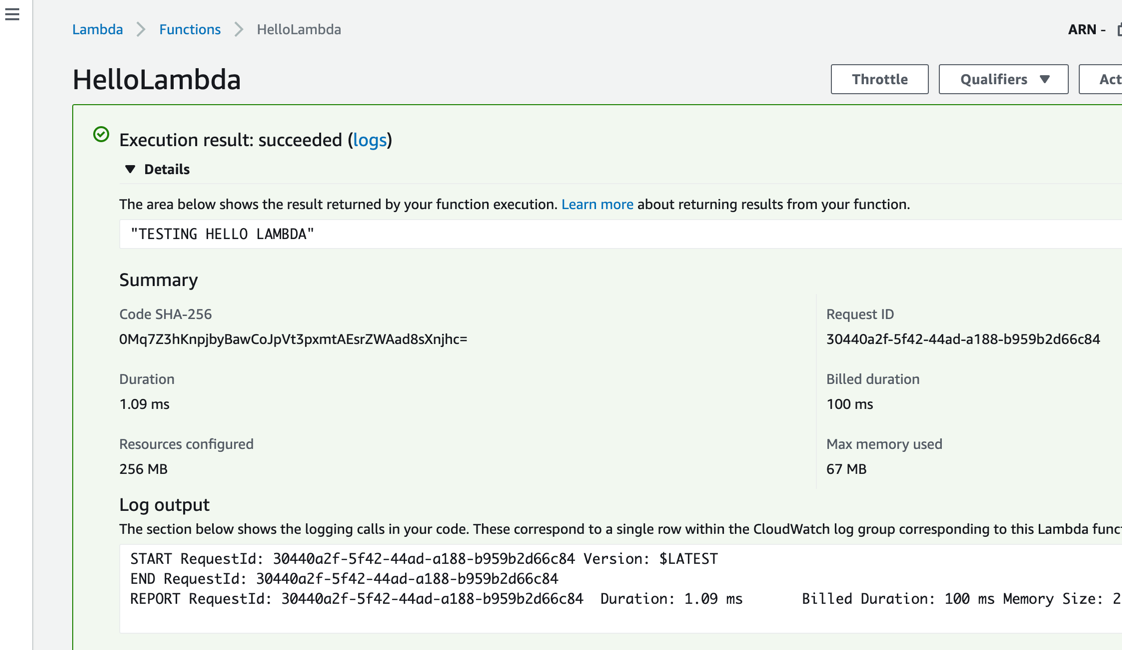Click the Resources configured value 256 MB
The image size is (1122, 650).
click(x=143, y=470)
